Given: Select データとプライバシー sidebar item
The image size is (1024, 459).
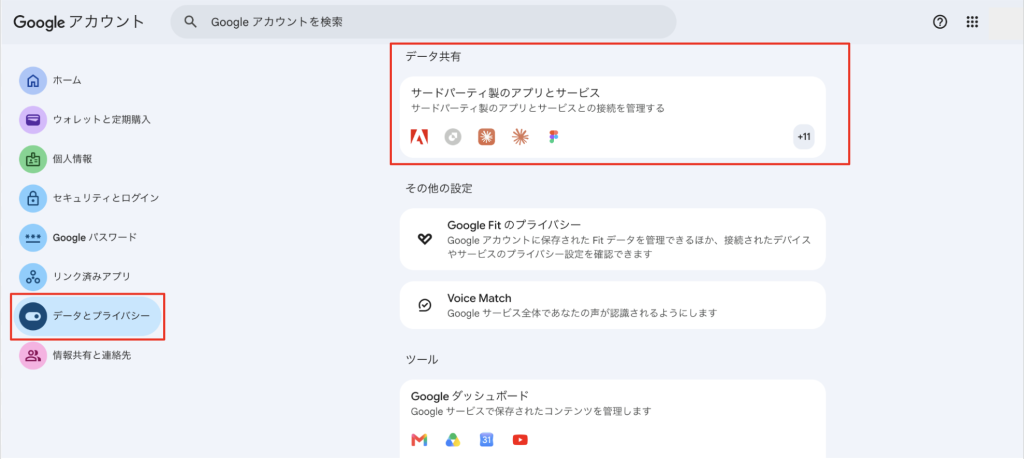Looking at the screenshot, I should tap(88, 317).
